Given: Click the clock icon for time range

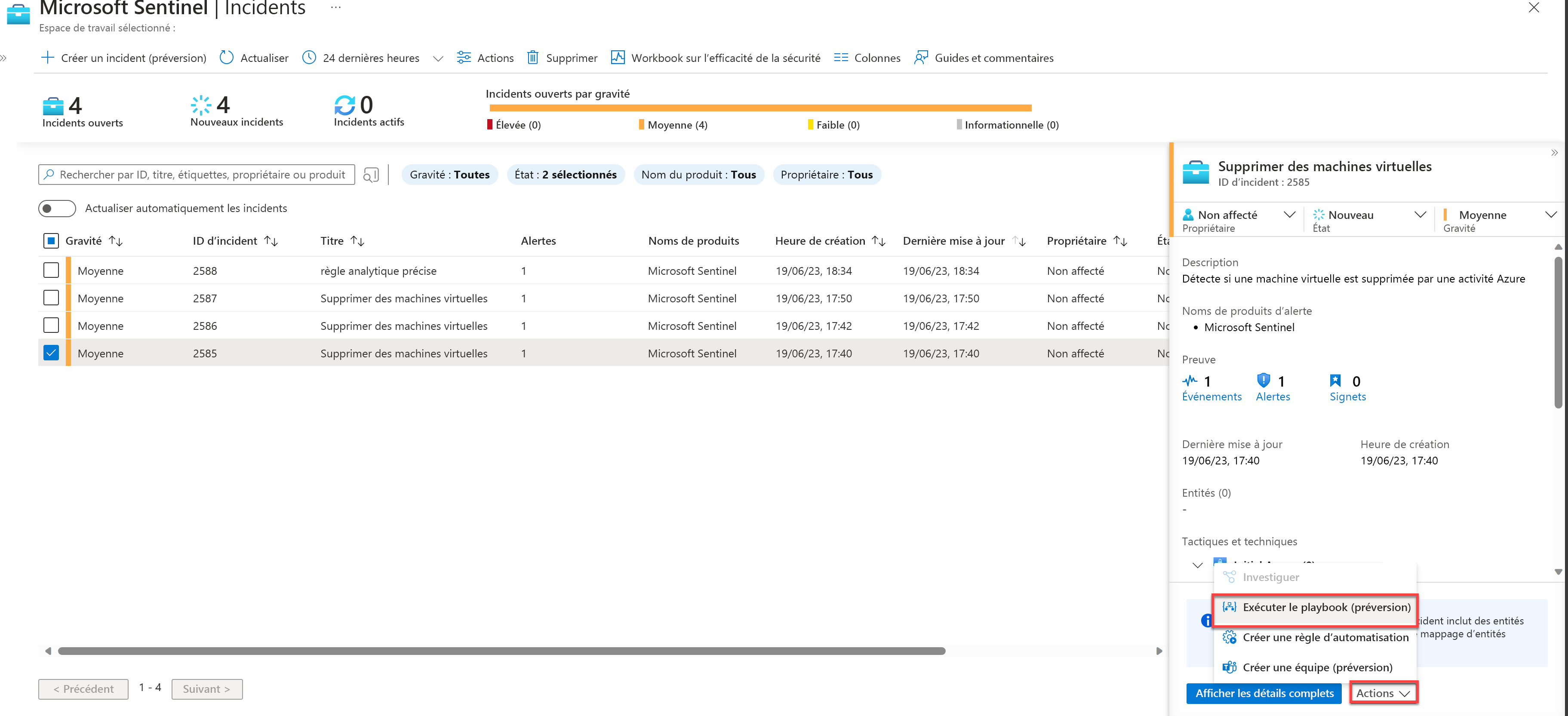Looking at the screenshot, I should pos(309,58).
